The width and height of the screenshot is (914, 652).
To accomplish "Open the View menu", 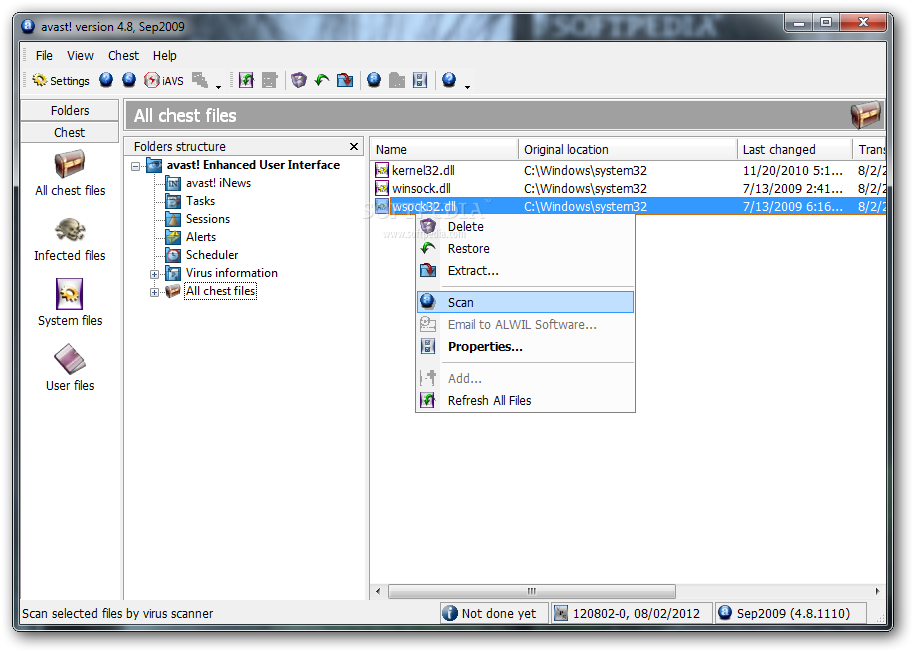I will 80,55.
